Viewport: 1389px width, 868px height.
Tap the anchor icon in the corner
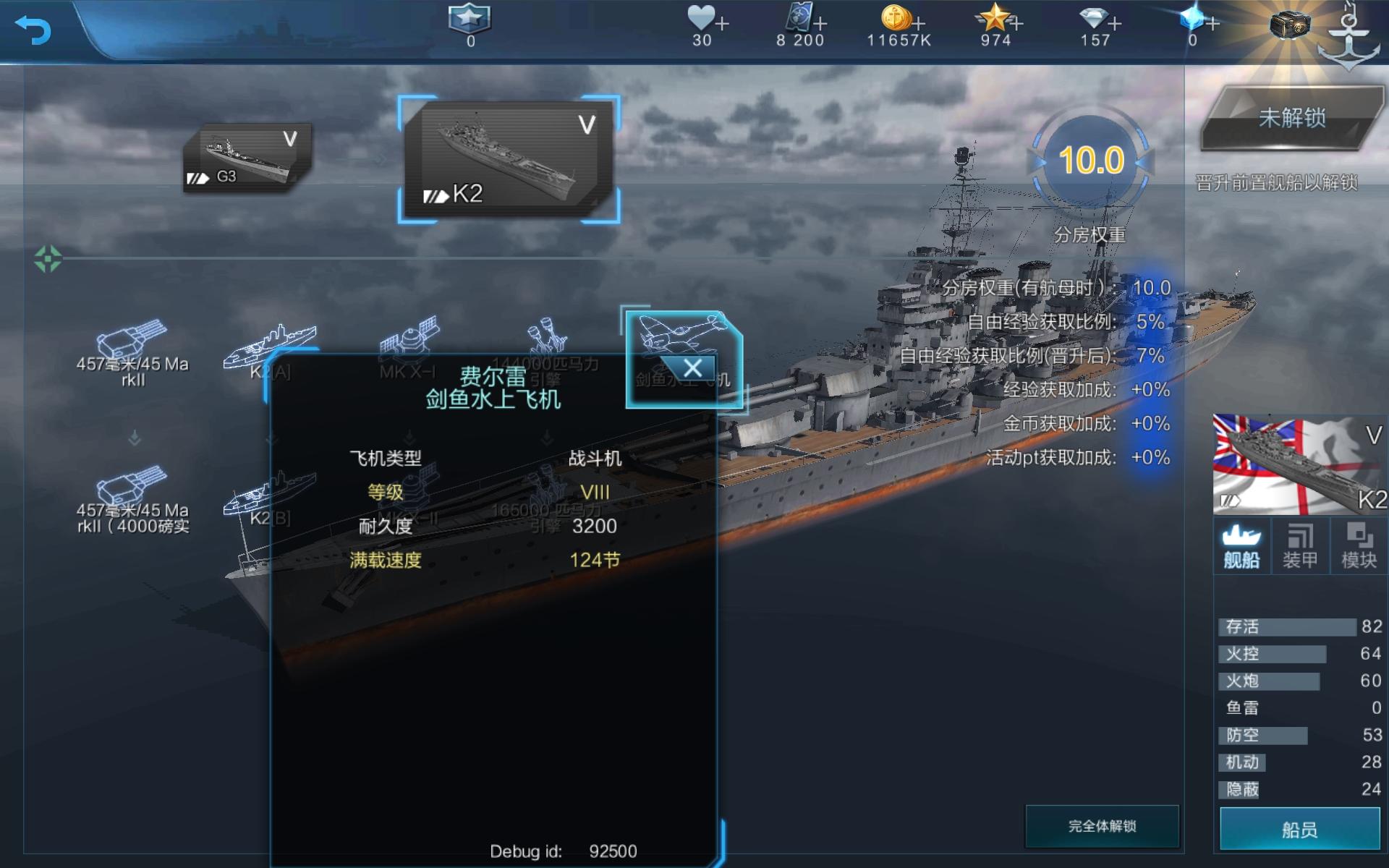click(x=1349, y=36)
